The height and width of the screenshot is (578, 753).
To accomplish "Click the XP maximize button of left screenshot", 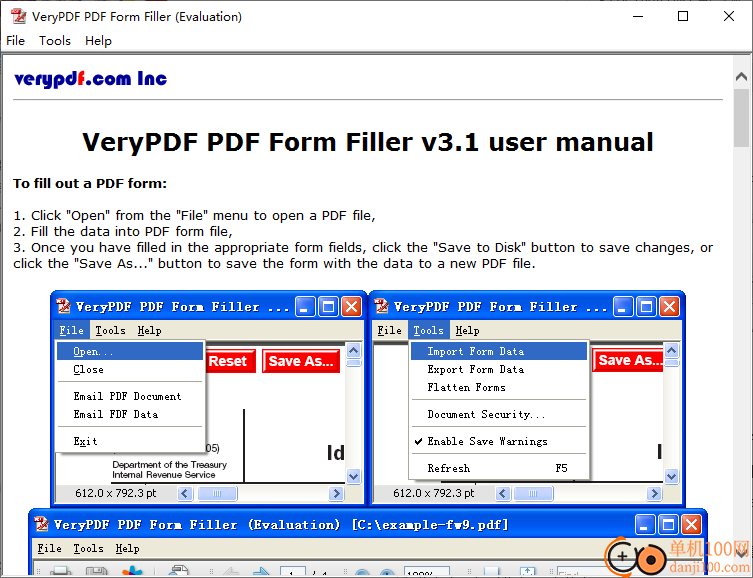I will pos(328,307).
